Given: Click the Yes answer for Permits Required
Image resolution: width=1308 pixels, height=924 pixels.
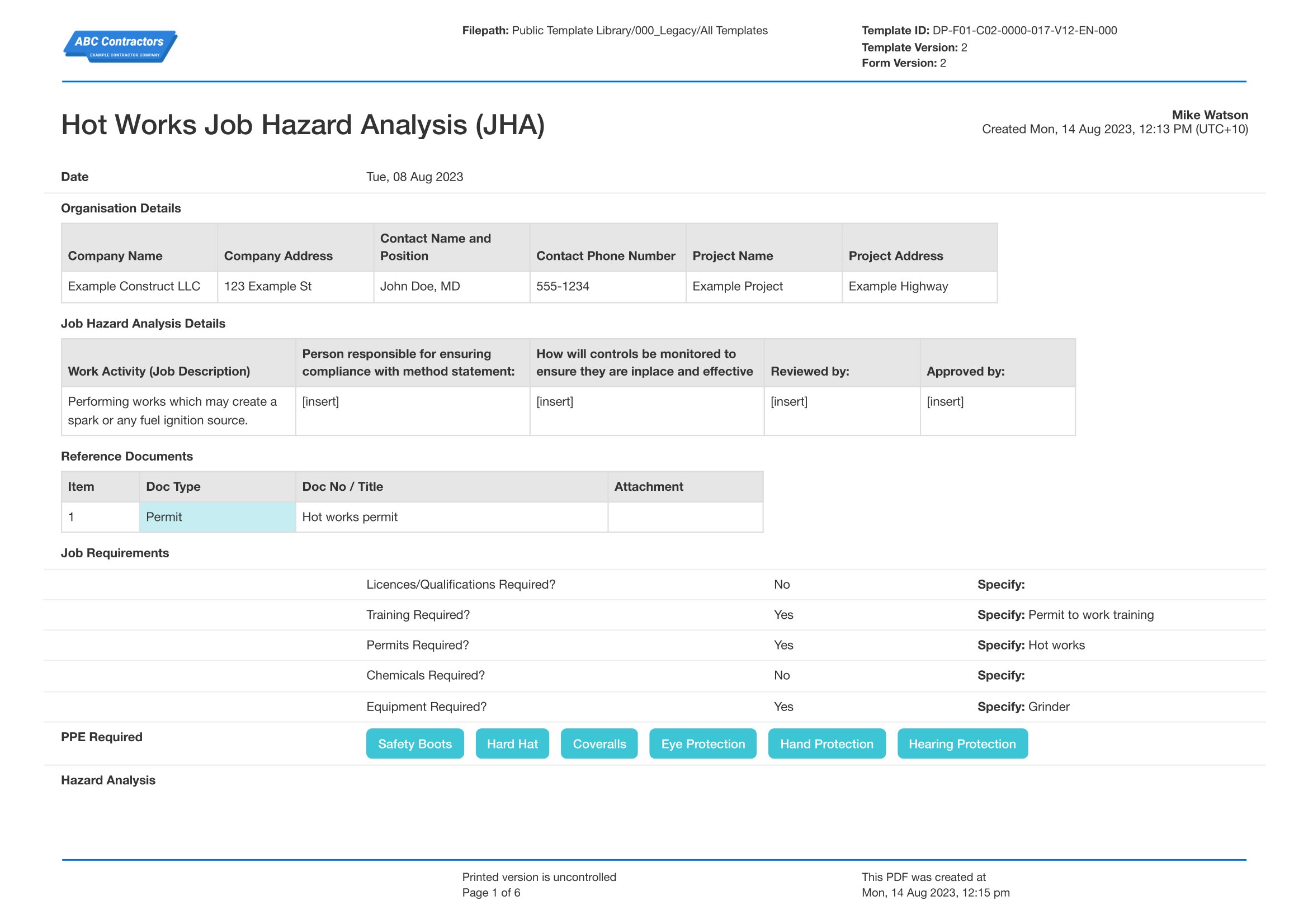Looking at the screenshot, I should [783, 645].
